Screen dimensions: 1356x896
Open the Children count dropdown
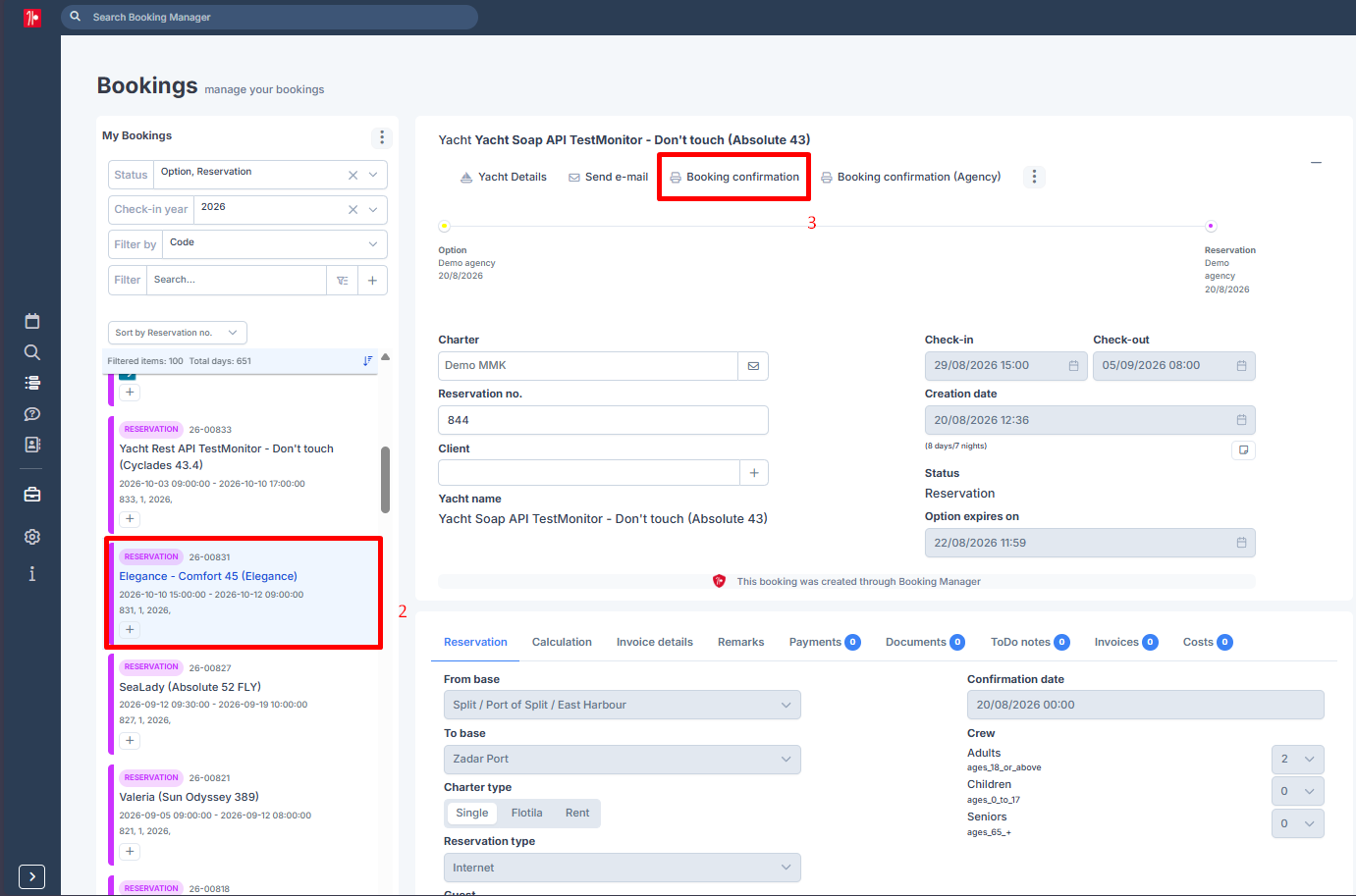click(1297, 791)
